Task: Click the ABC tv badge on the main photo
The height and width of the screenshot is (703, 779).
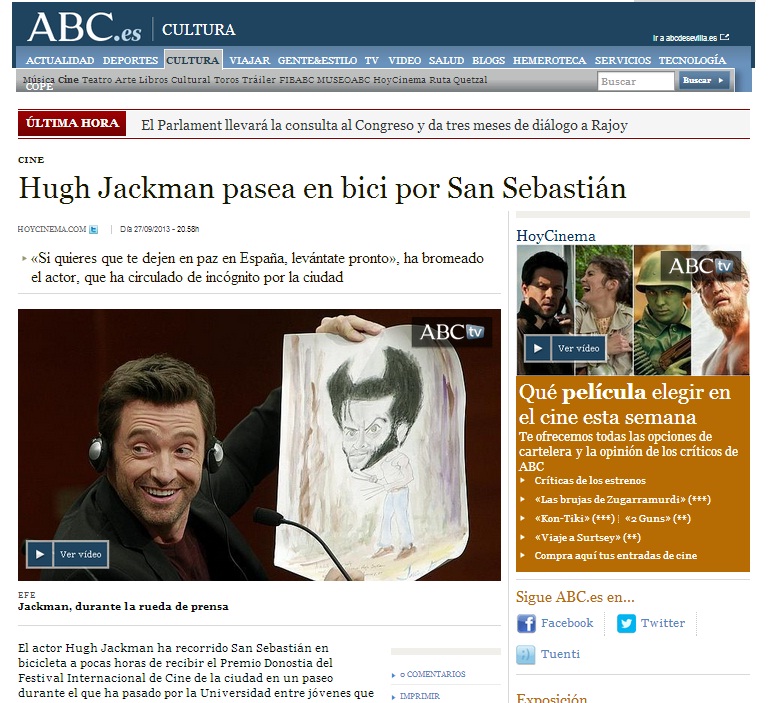Action: 452,332
